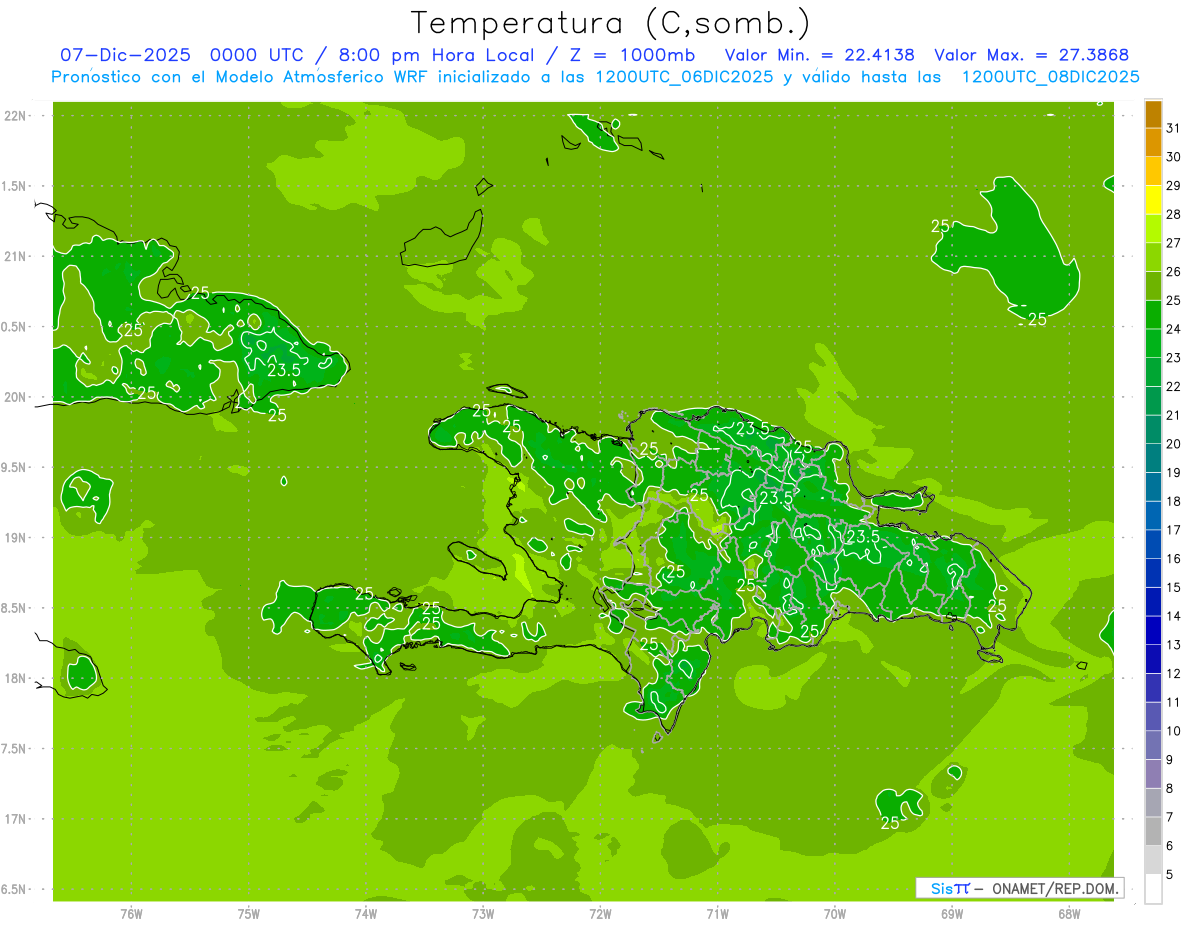Click the '21N' latitude axis label
Image resolution: width=1200 pixels, height=927 pixels.
[14, 256]
